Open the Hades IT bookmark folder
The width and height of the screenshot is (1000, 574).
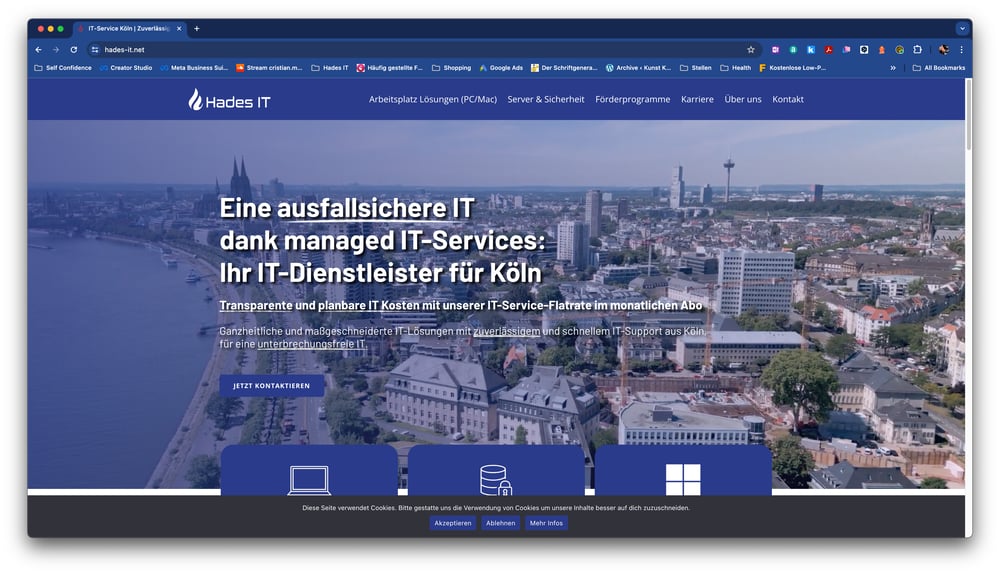tap(330, 68)
